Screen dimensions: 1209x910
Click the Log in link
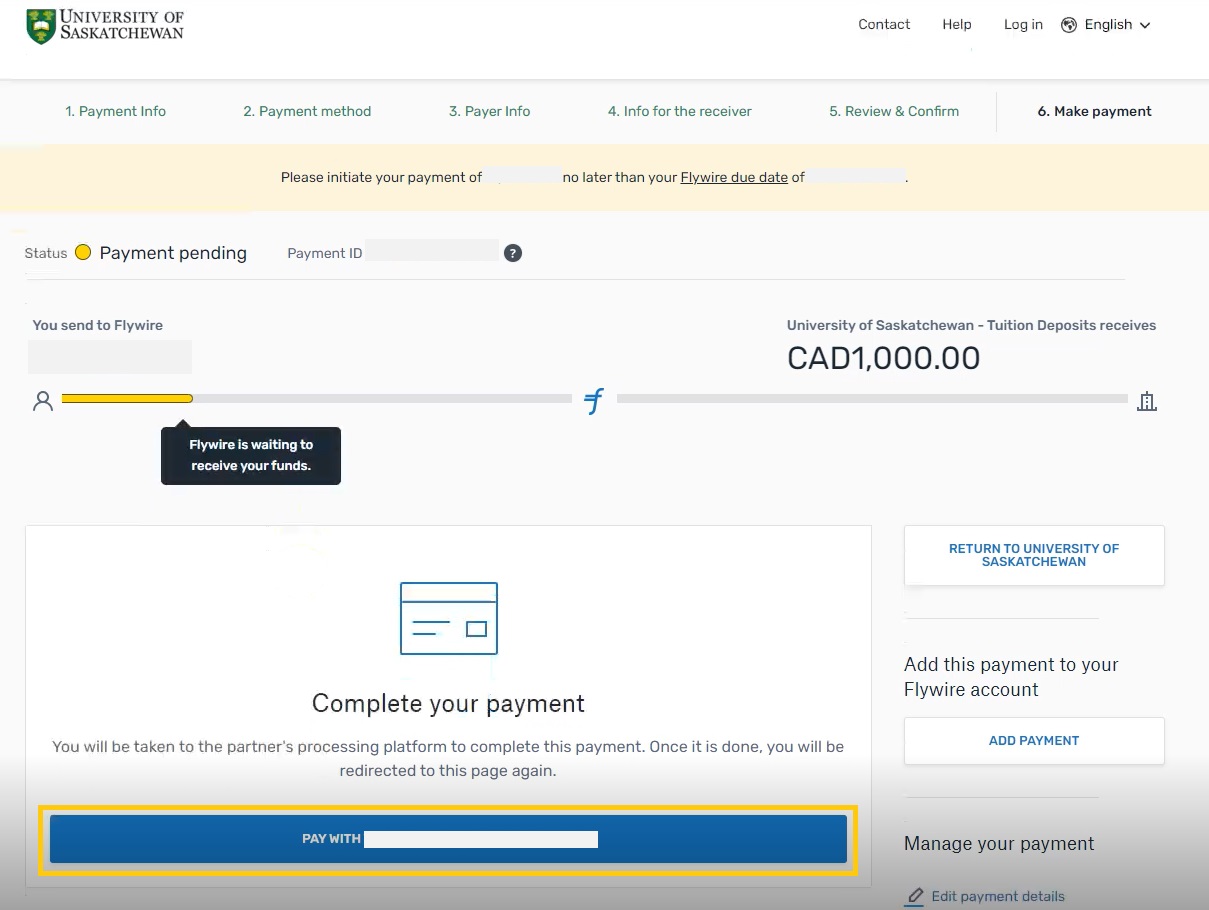(1023, 25)
